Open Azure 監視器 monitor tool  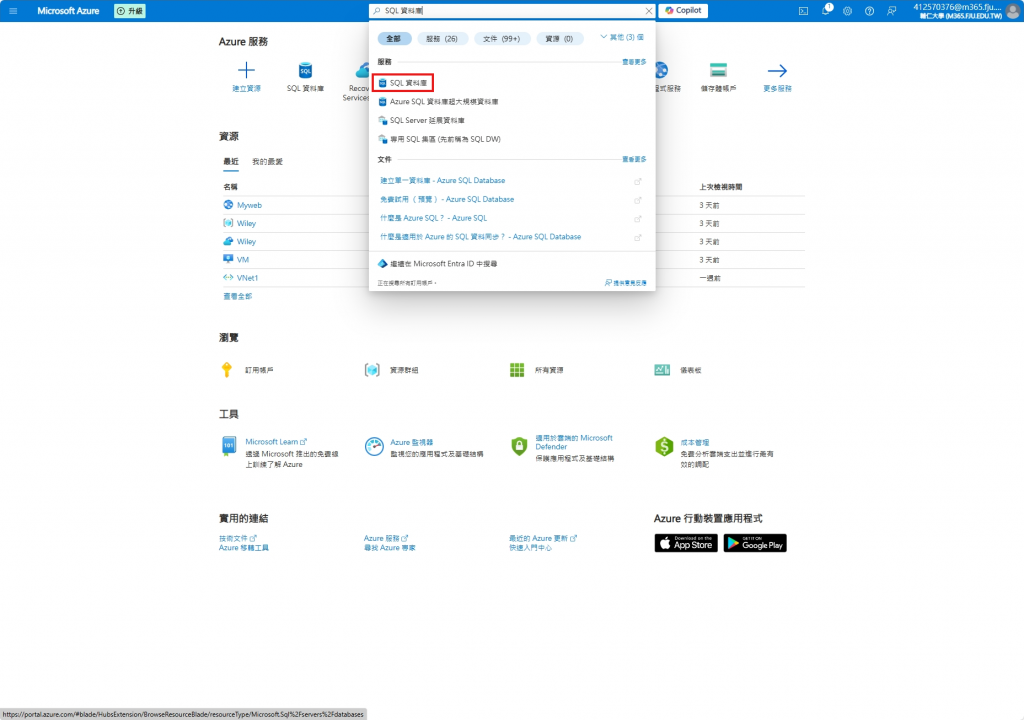point(411,442)
